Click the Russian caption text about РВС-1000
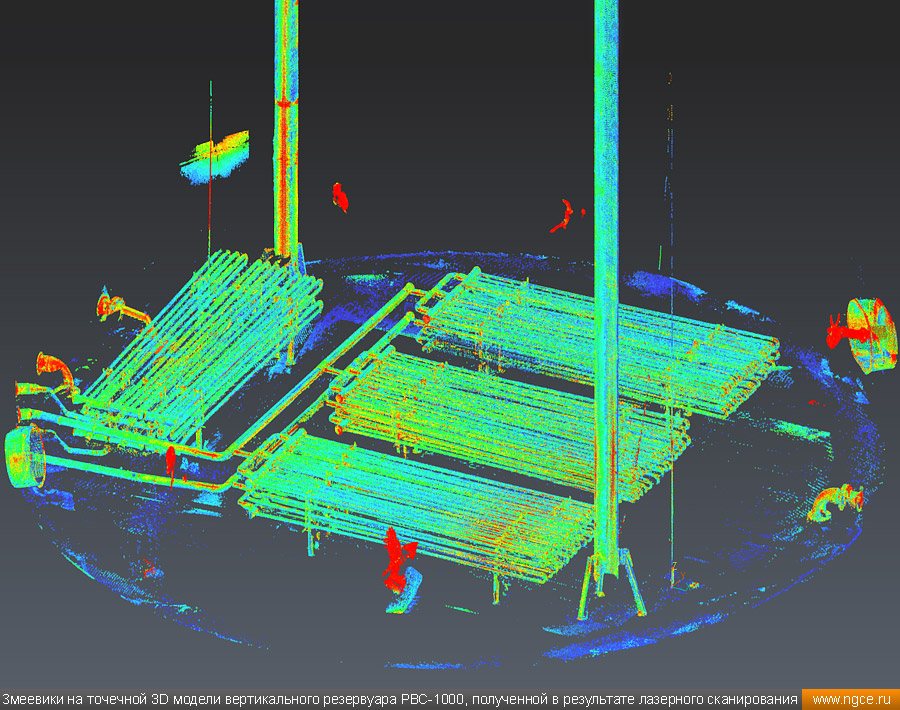Image resolution: width=900 pixels, height=710 pixels. 400,700
